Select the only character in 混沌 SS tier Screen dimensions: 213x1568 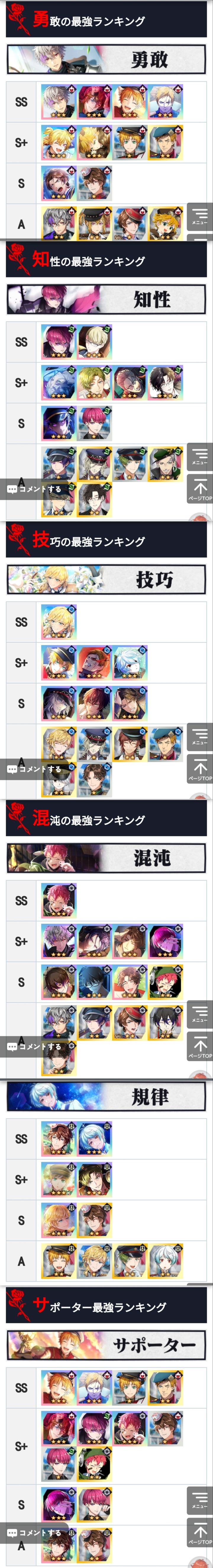[59, 900]
